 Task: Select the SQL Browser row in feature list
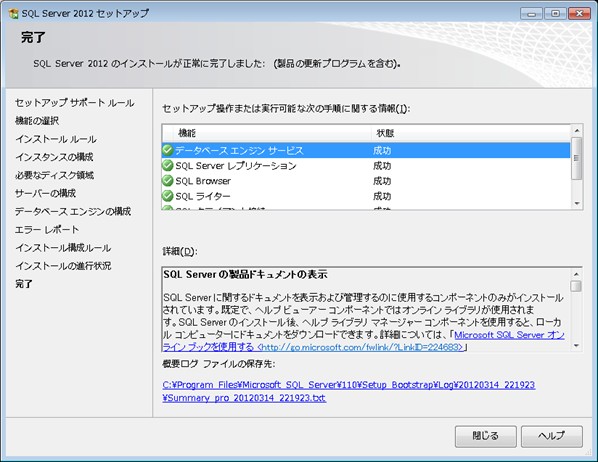pyautogui.click(x=366, y=181)
